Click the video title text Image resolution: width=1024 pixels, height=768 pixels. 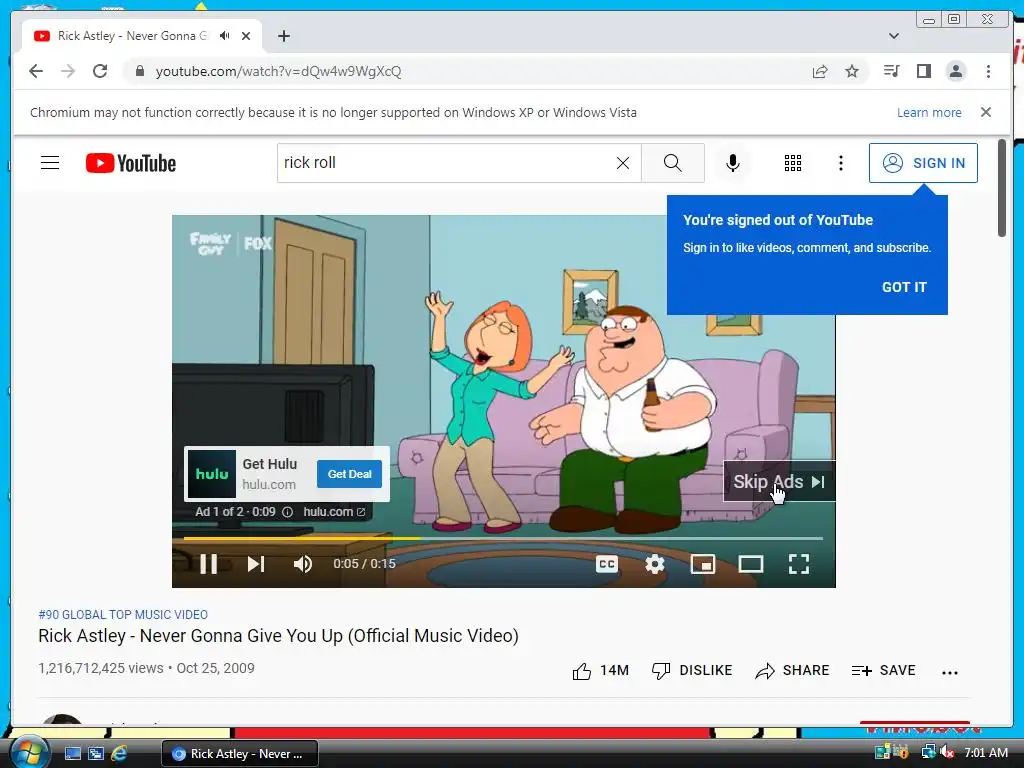(x=278, y=636)
